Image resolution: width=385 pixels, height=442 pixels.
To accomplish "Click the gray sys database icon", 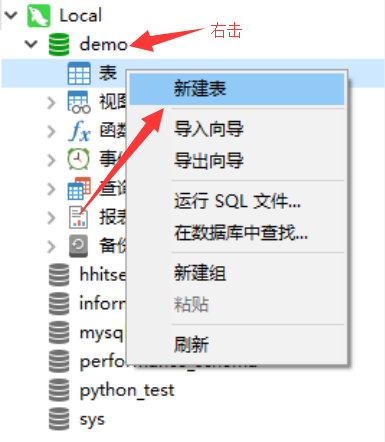I will point(59,419).
